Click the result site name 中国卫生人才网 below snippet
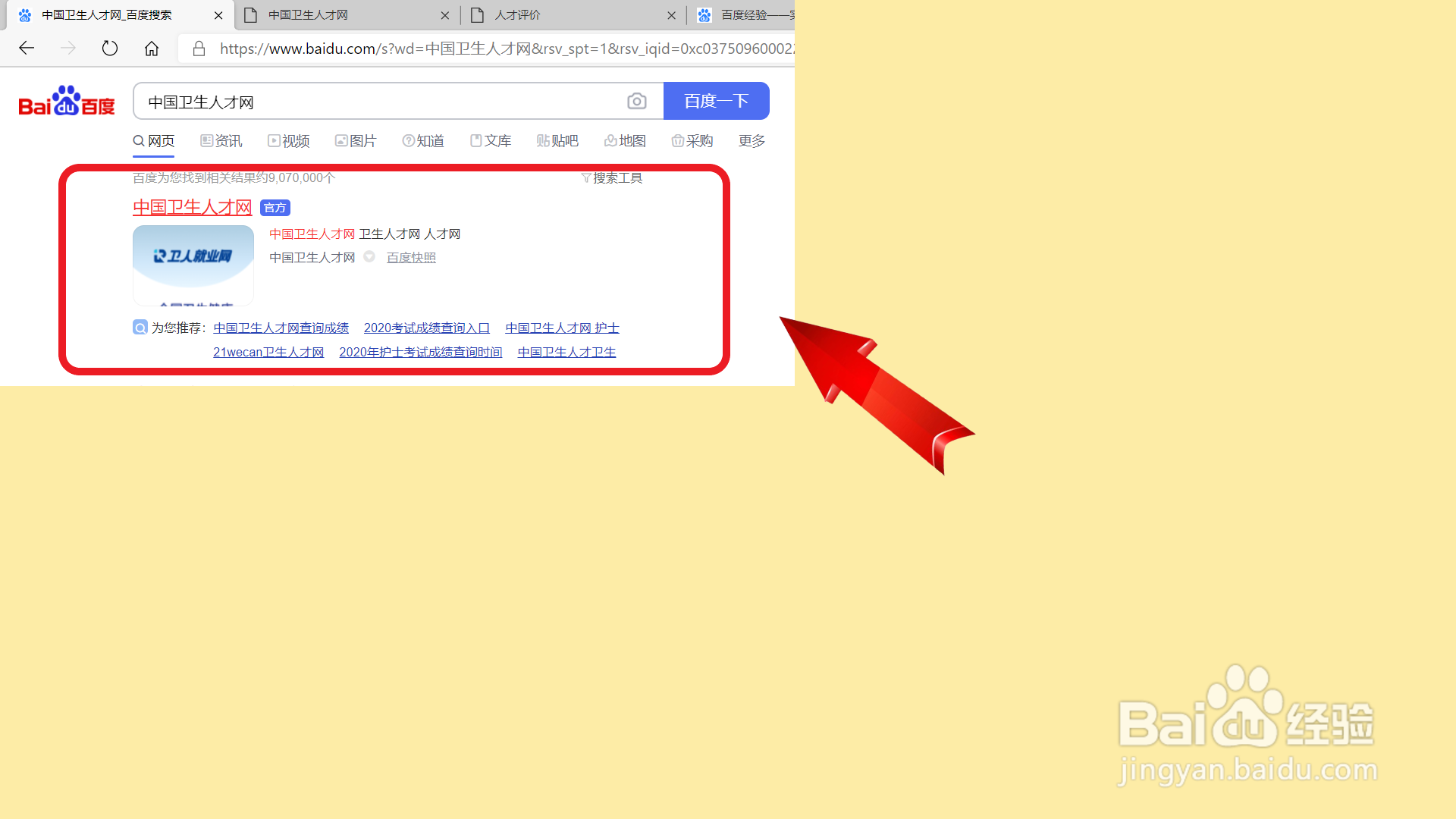Image resolution: width=1456 pixels, height=819 pixels. 312,258
